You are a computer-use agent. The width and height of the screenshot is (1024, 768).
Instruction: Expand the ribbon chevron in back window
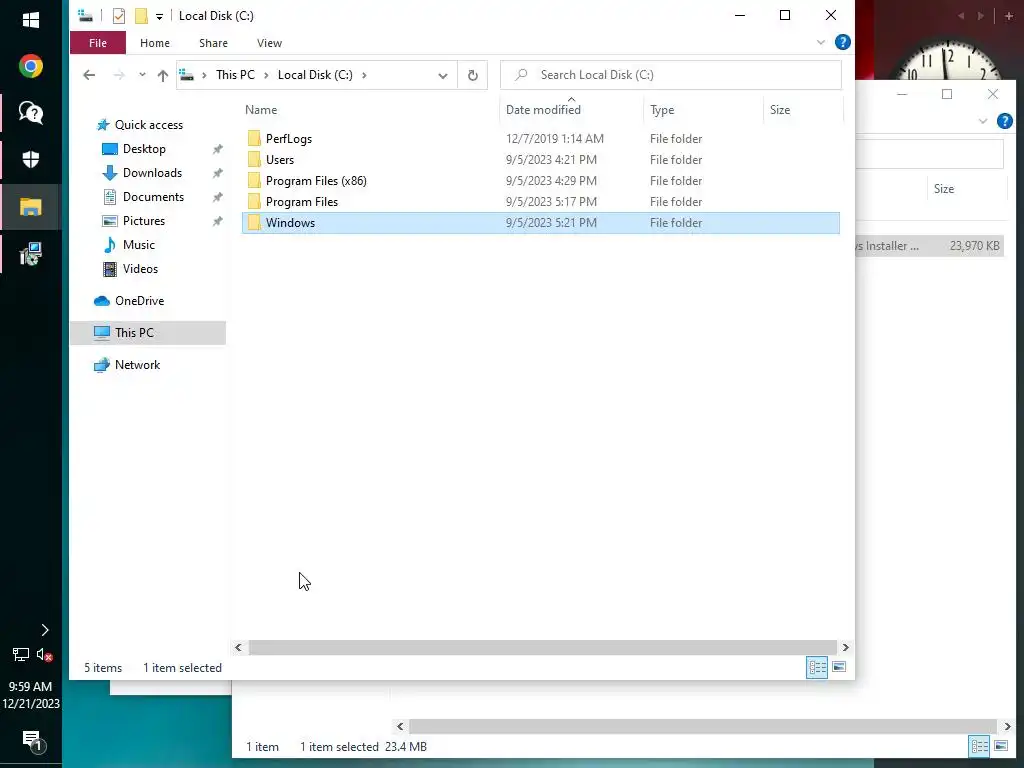point(983,121)
